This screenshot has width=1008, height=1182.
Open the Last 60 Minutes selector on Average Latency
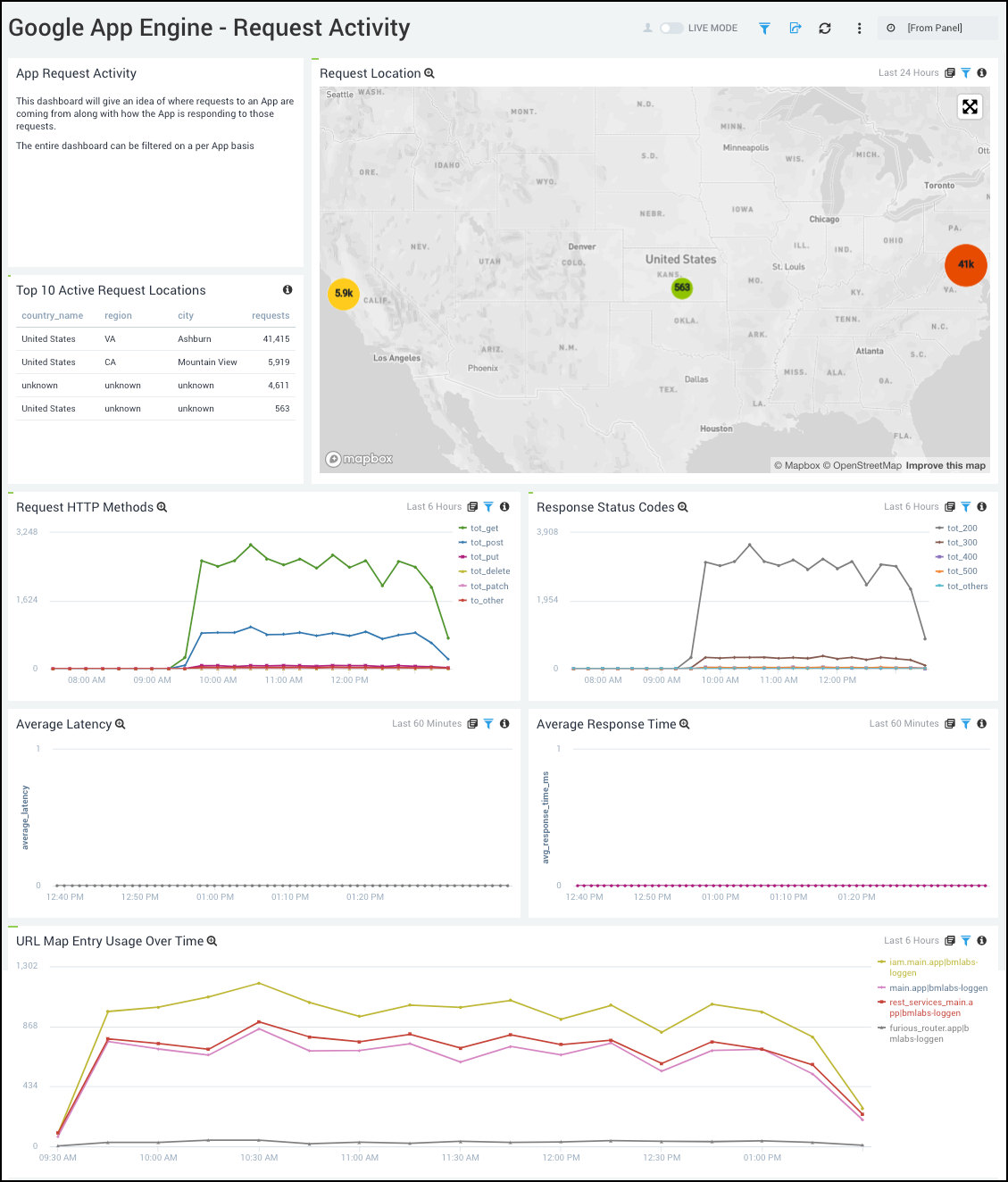pos(427,723)
